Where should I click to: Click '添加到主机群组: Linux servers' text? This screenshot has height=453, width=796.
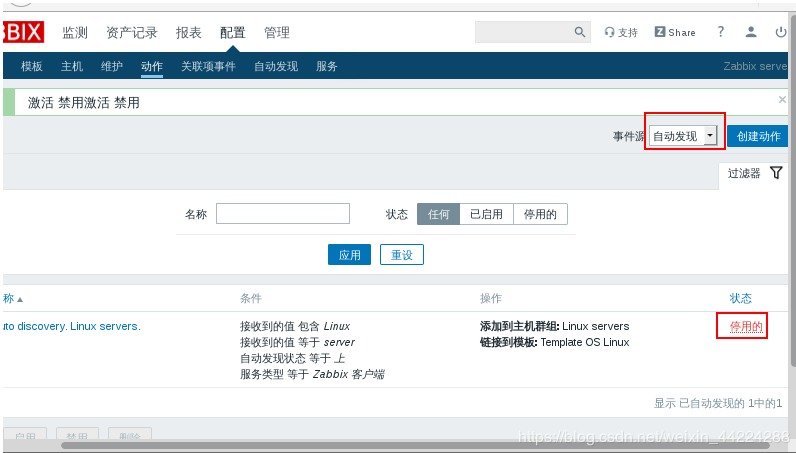[555, 326]
